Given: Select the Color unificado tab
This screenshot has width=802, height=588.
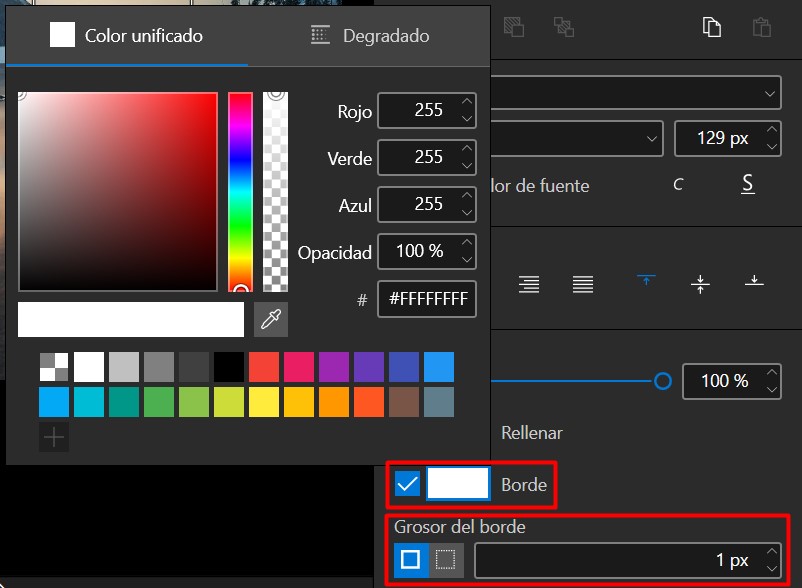Looking at the screenshot, I should coord(126,36).
